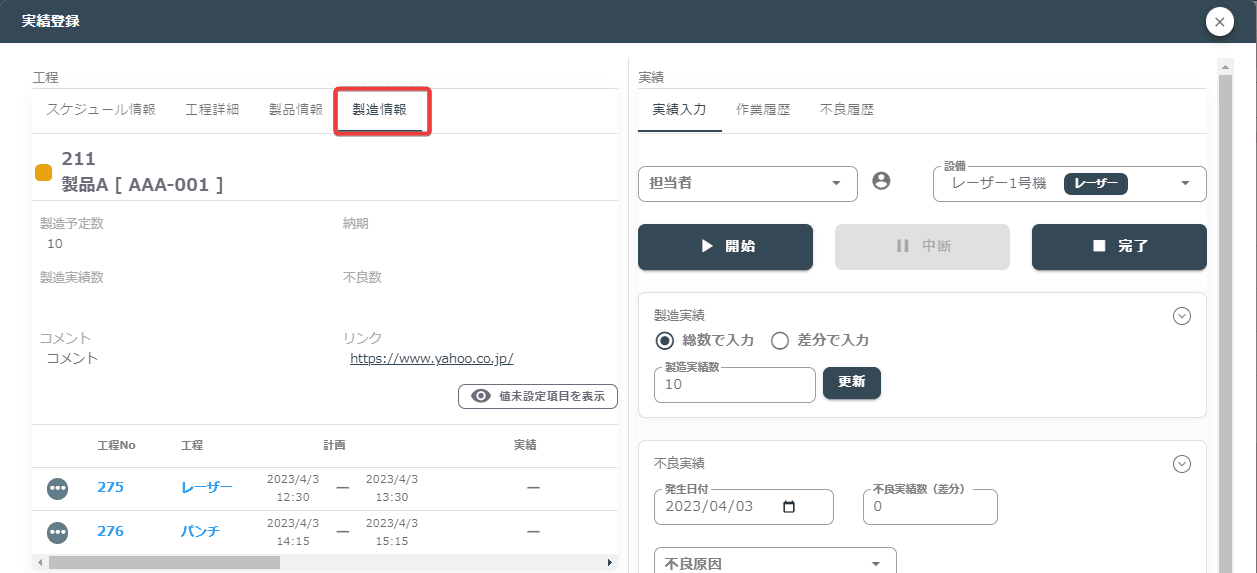Collapse the 不良実績 section chevron
This screenshot has width=1257, height=573.
click(1182, 464)
